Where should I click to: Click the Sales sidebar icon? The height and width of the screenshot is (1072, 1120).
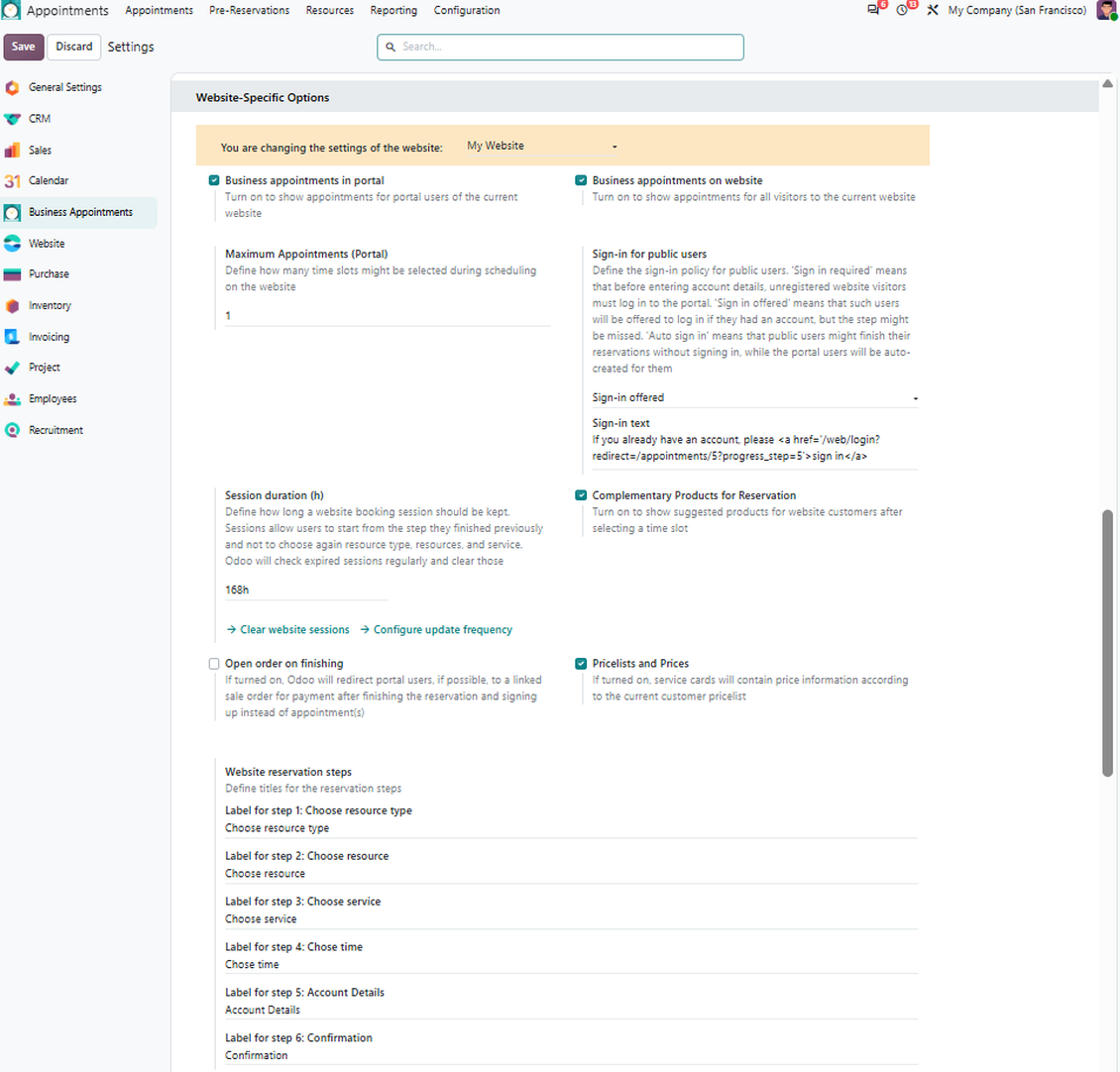pos(12,150)
